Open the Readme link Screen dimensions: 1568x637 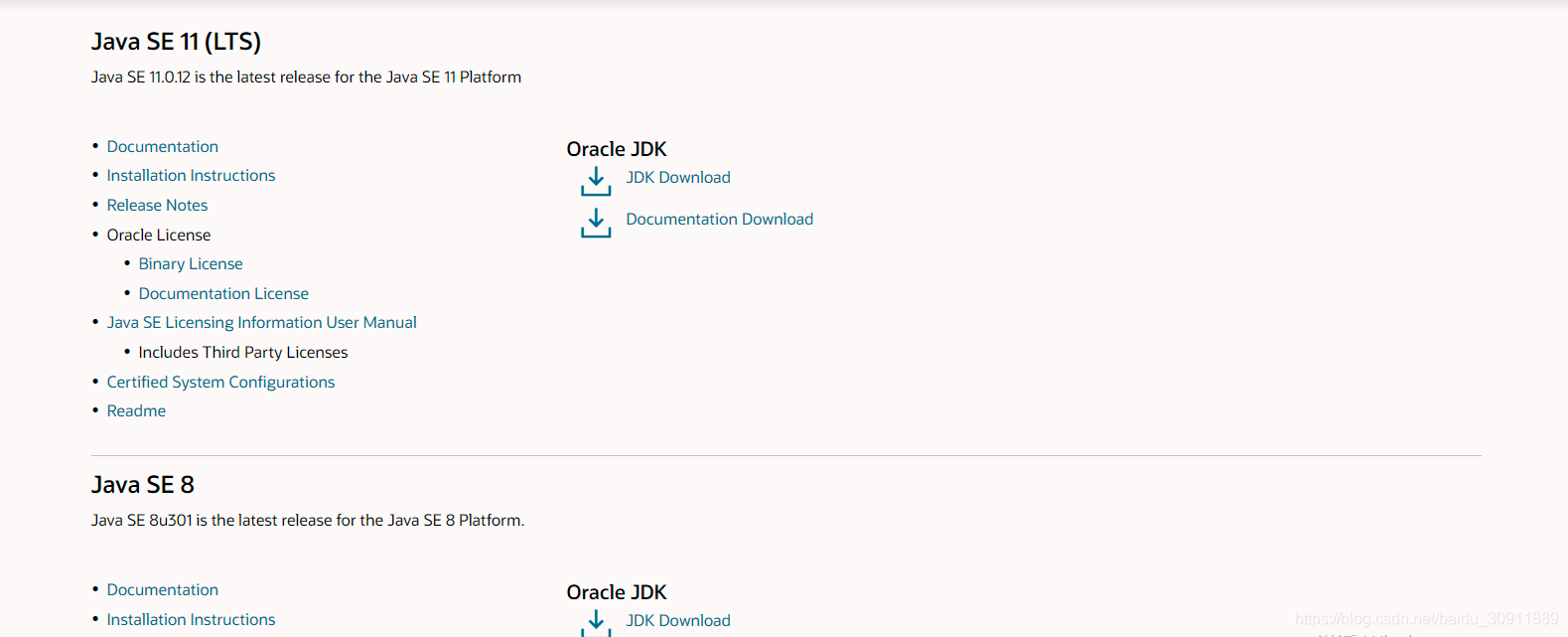(x=136, y=410)
